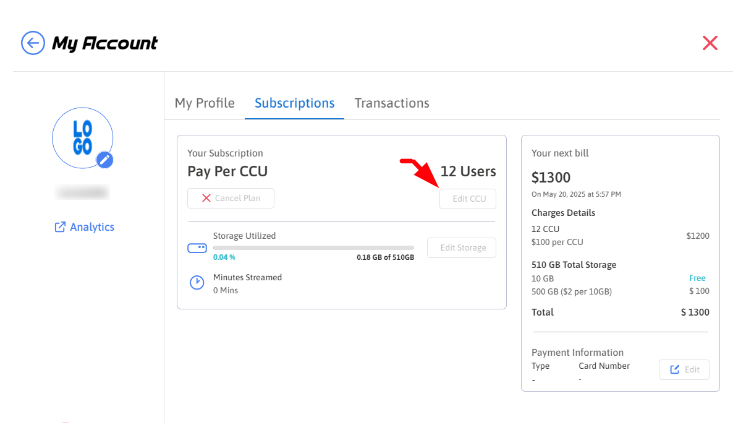
Task: Click the Analytics external link icon
Action: (x=60, y=227)
